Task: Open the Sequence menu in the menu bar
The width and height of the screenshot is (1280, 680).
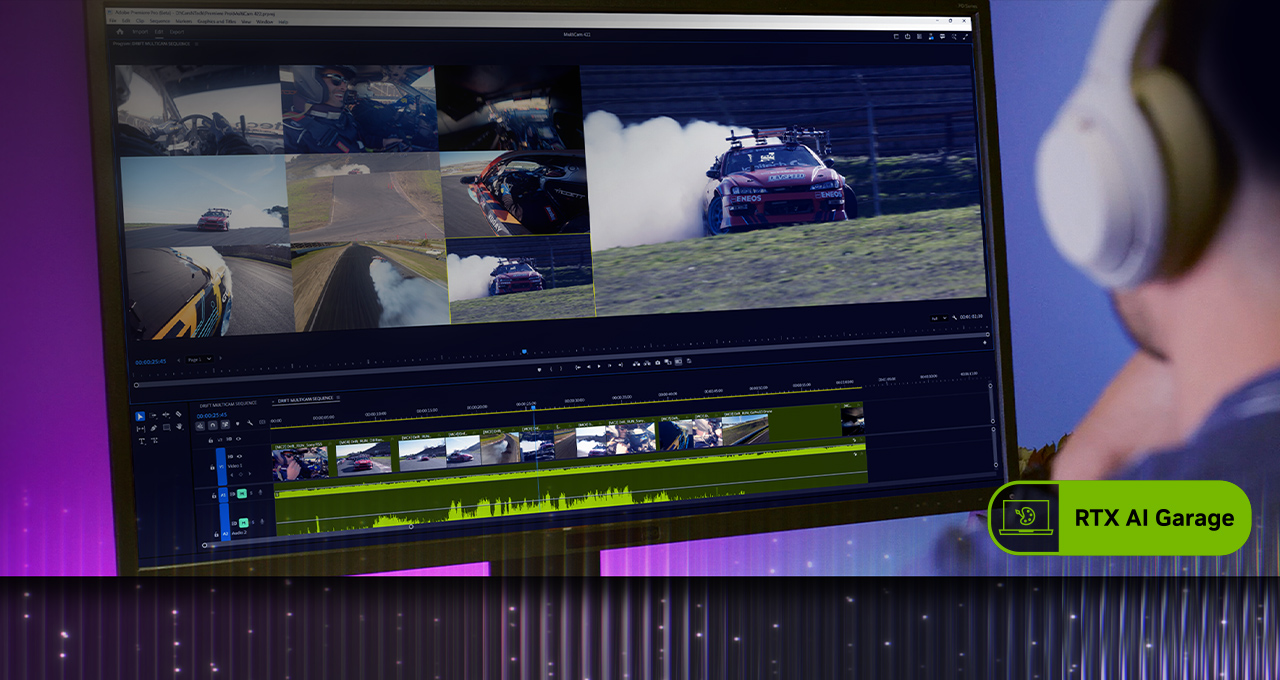Action: pos(160,21)
